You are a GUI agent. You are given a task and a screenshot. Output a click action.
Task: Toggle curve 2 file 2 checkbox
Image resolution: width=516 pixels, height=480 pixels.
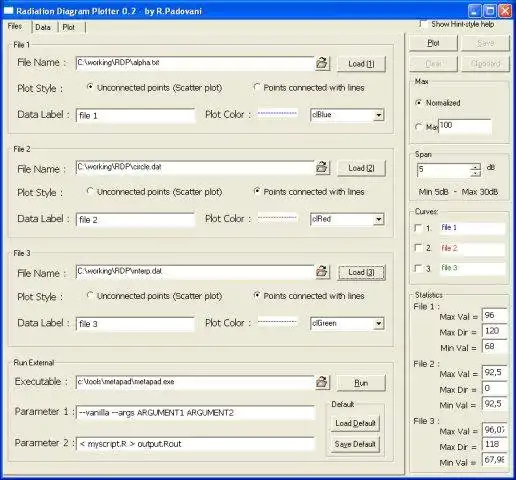(418, 248)
